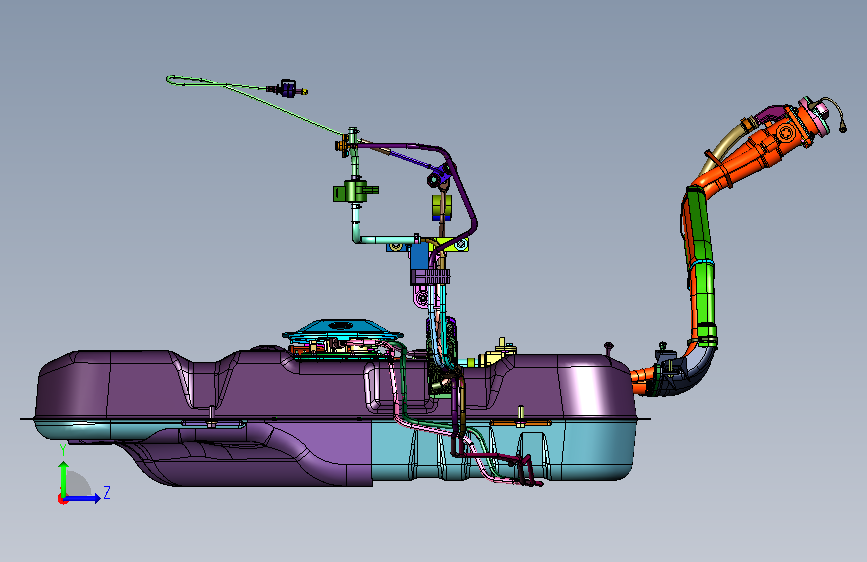Click the 'Y' axis label
This screenshot has height=562, width=867.
pos(63,450)
